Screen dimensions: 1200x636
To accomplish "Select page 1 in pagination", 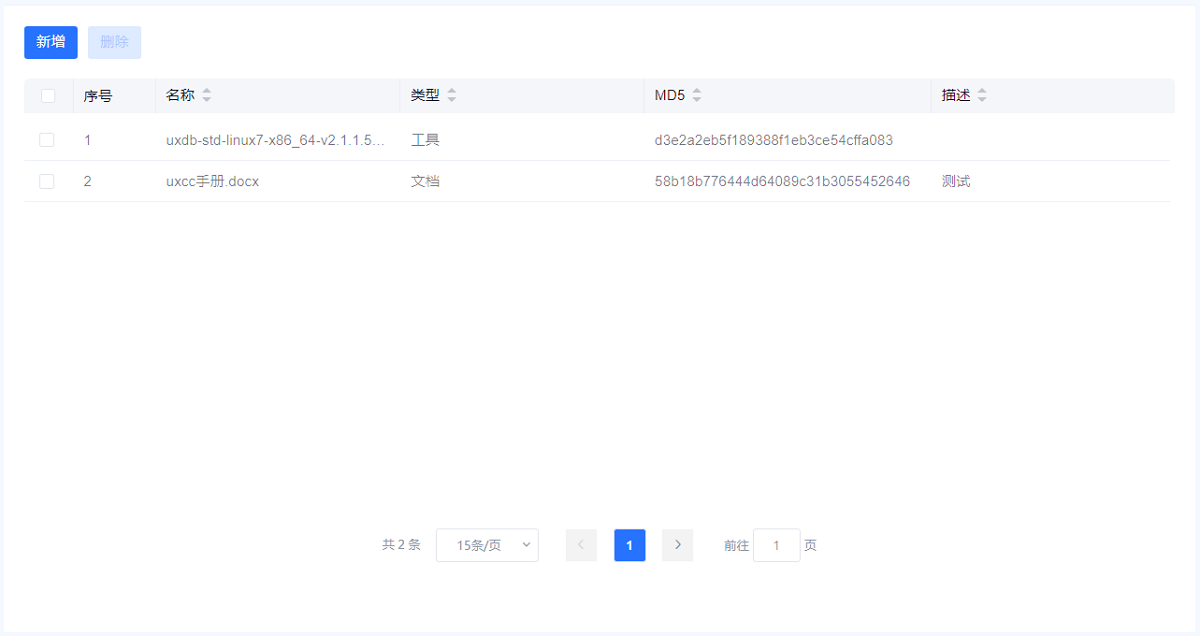I will (x=629, y=545).
